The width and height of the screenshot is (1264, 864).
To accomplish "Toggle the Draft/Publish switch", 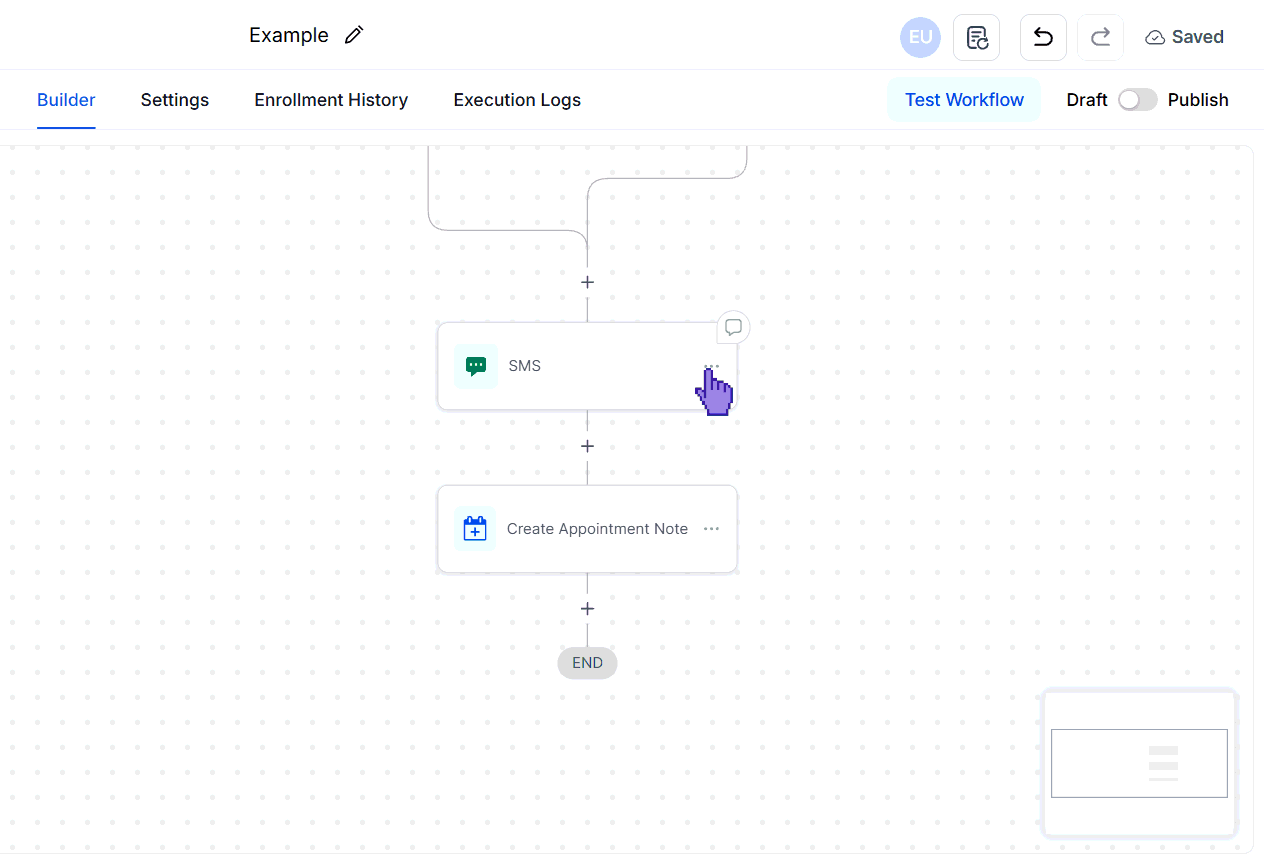I will [1137, 100].
